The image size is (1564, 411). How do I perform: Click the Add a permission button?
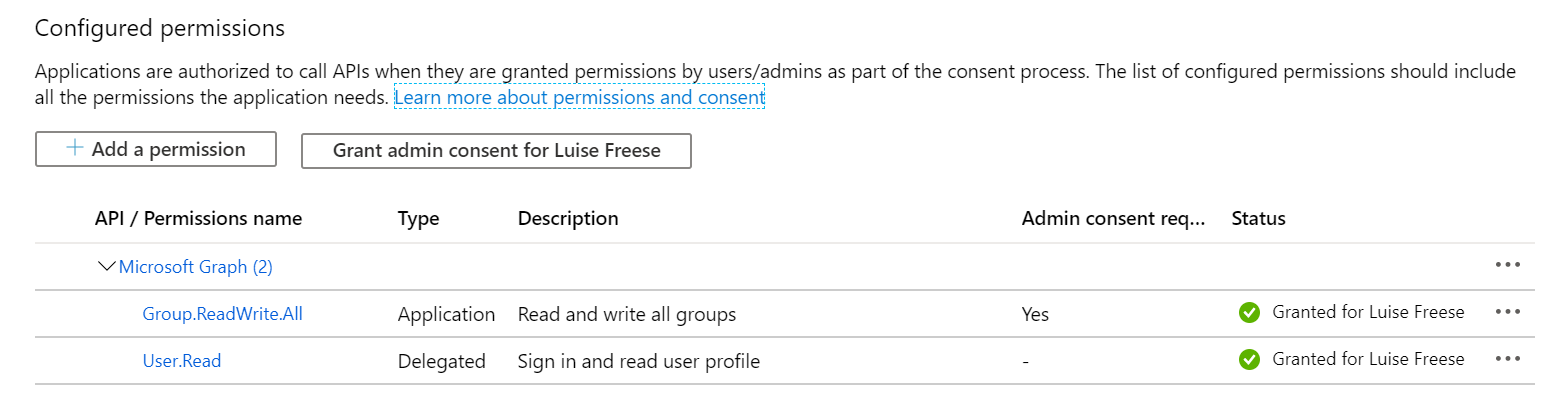click(155, 150)
